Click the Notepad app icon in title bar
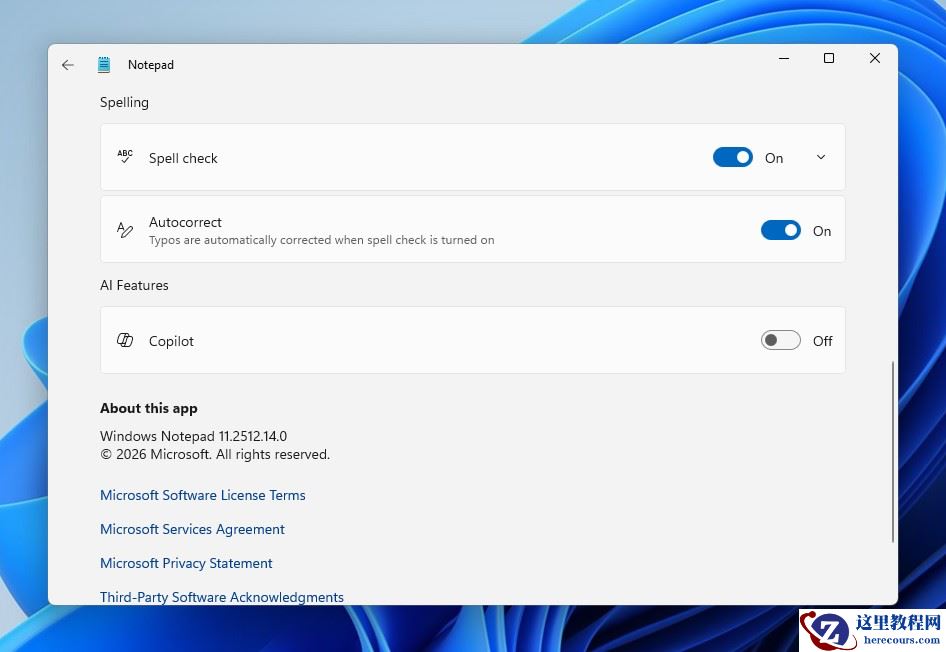The width and height of the screenshot is (946, 652). click(104, 65)
